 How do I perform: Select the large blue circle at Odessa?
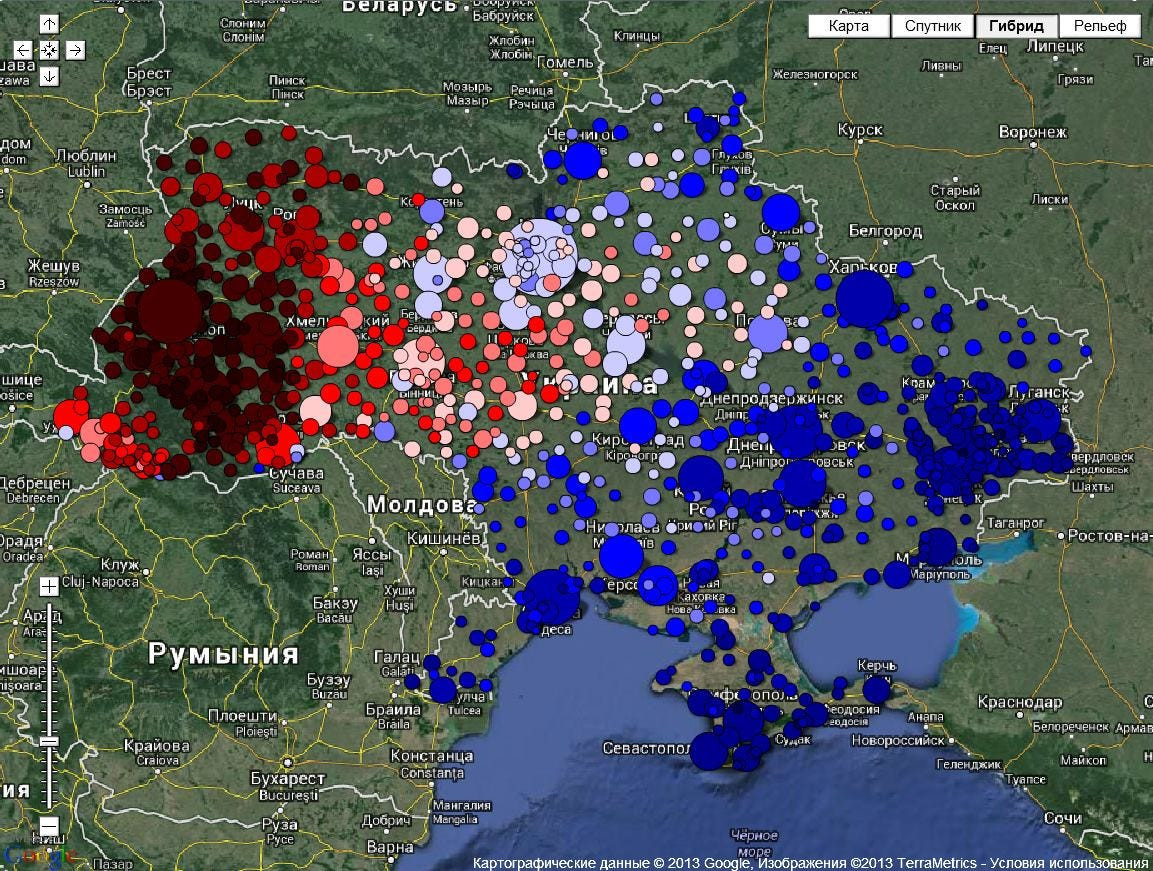click(552, 597)
